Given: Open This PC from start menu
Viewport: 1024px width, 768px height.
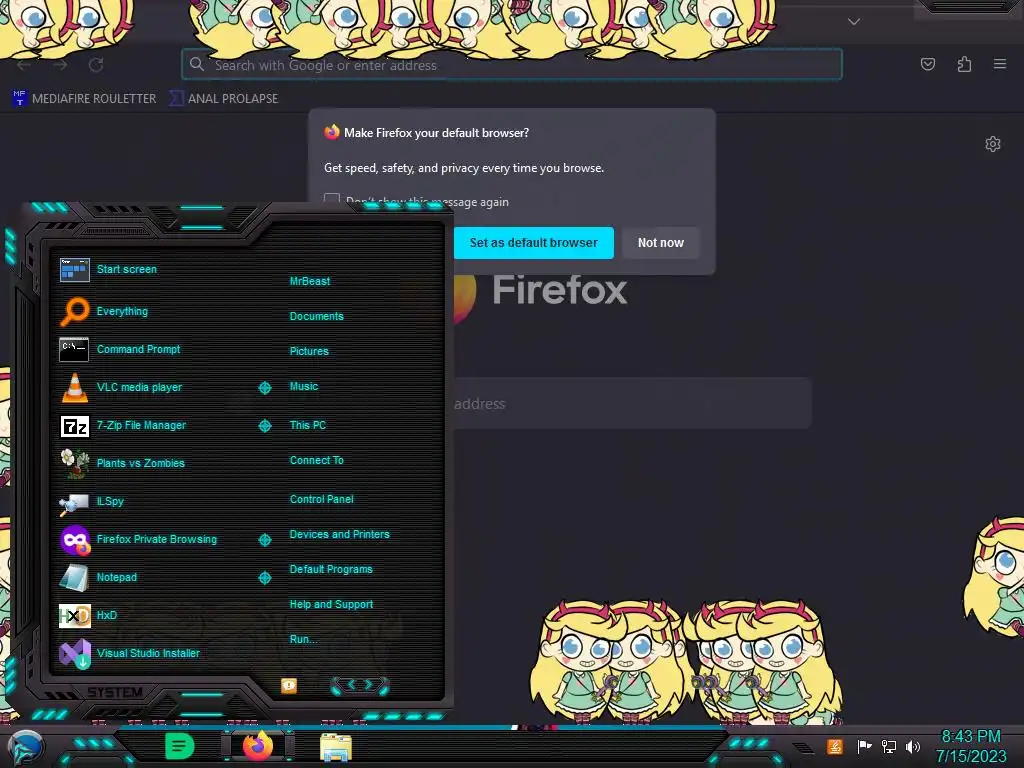Looking at the screenshot, I should [x=308, y=425].
